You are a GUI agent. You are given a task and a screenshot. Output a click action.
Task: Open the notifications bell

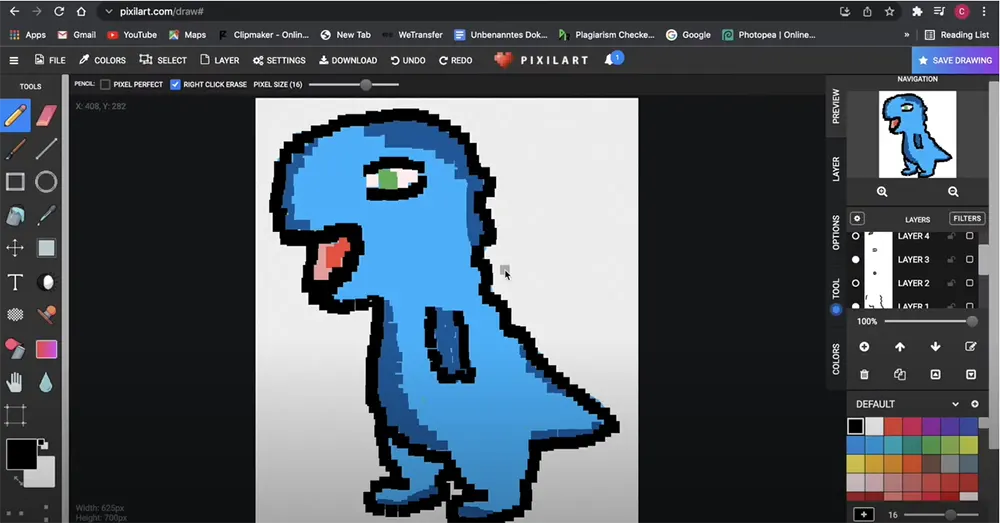coord(610,59)
